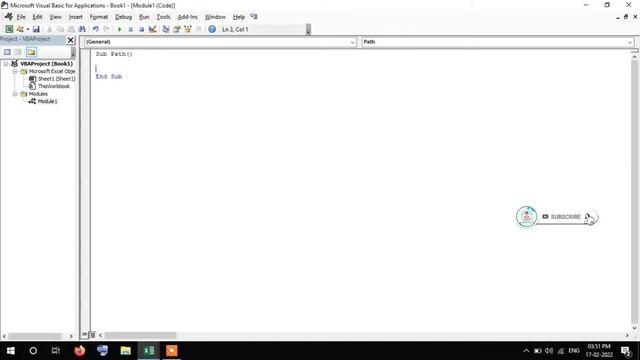Image resolution: width=640 pixels, height=360 pixels.
Task: Open the Debug menu
Action: tap(123, 17)
